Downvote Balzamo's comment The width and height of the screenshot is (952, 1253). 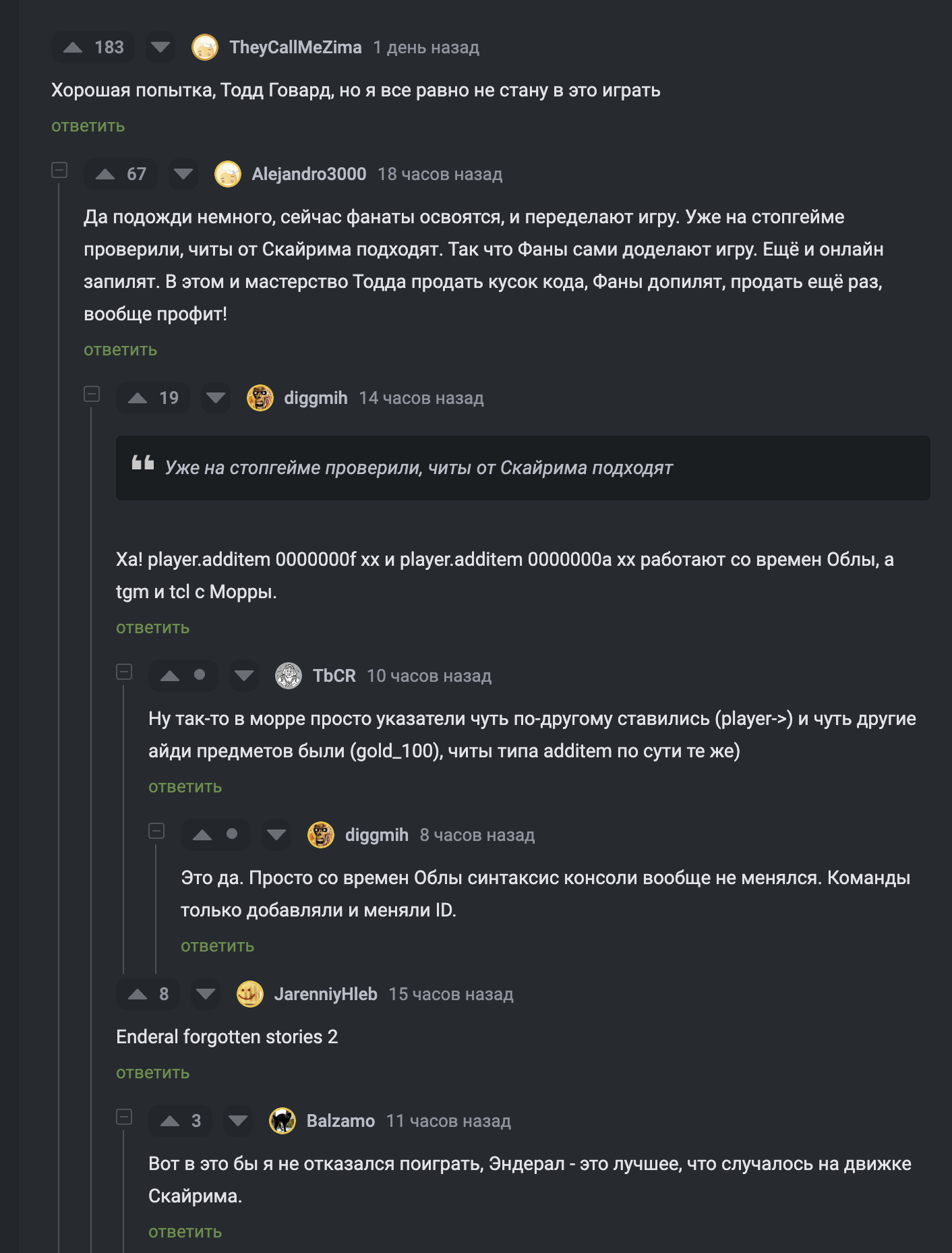tap(237, 1121)
